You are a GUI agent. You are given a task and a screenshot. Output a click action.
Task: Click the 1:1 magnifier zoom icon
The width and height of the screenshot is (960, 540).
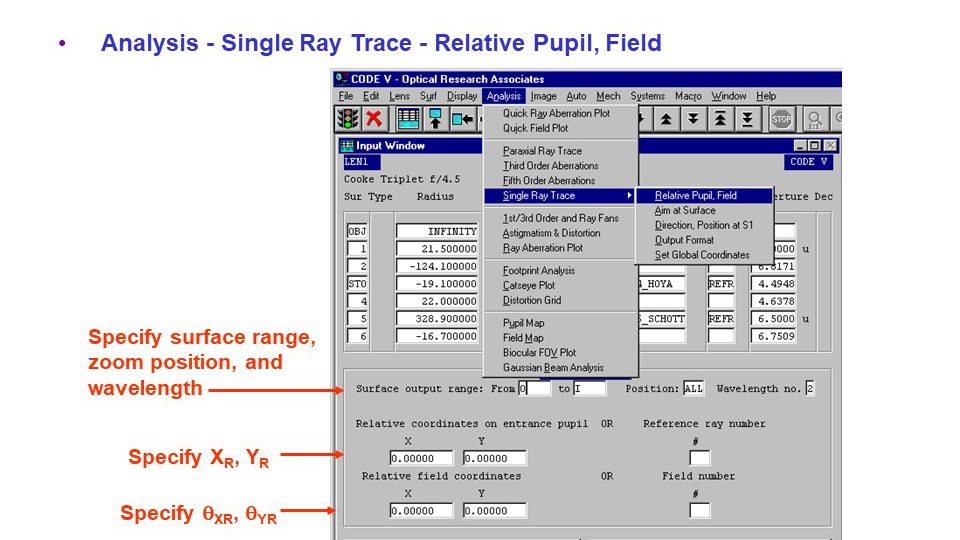tap(815, 119)
